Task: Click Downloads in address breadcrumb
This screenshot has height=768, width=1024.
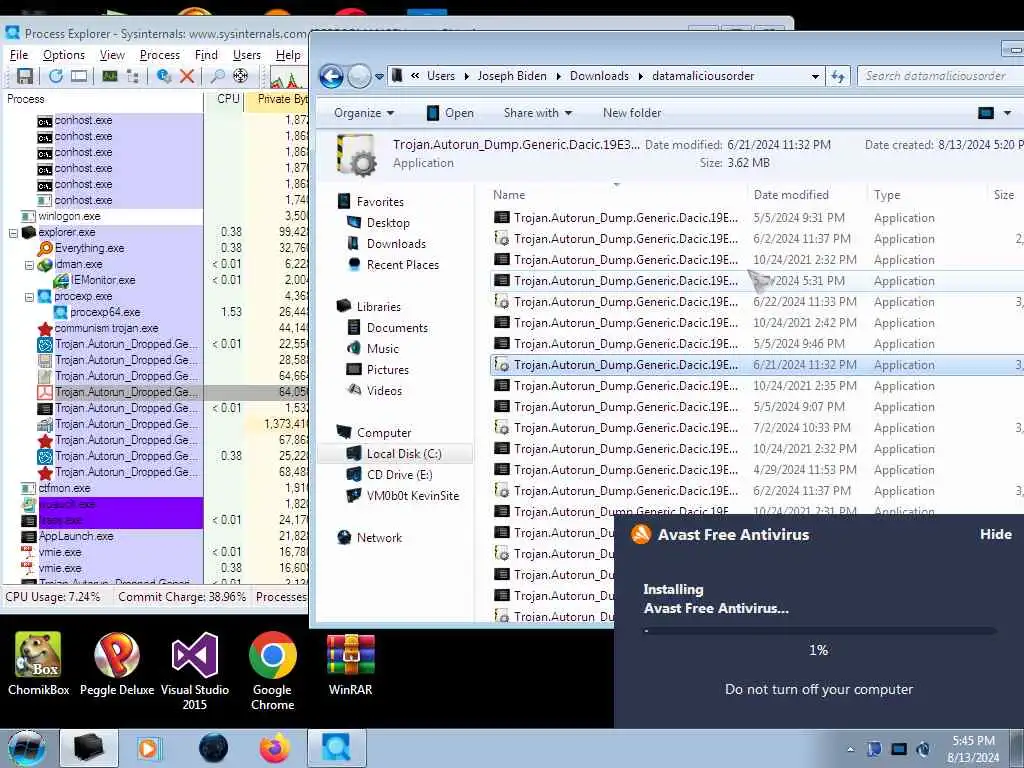Action: click(x=599, y=76)
